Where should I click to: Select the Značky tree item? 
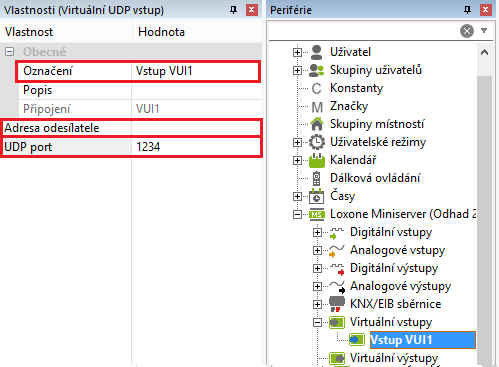pos(349,106)
